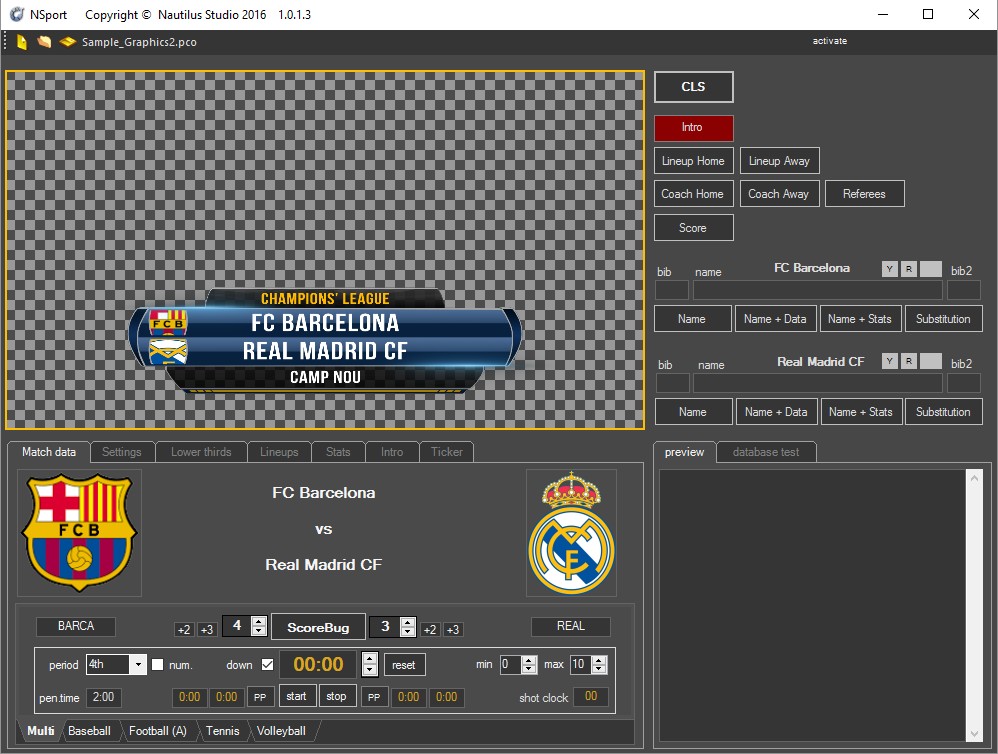Toggle the num. checkbox beside period
The width and height of the screenshot is (998, 754).
tap(158, 665)
